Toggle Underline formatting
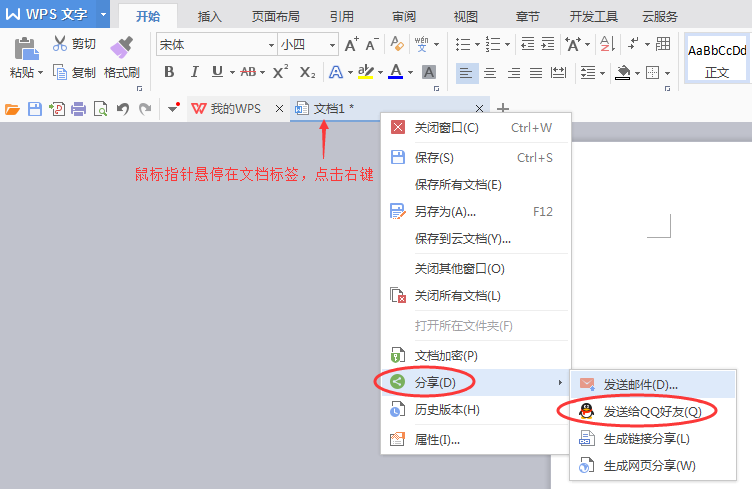The width and height of the screenshot is (752, 489). (x=217, y=72)
